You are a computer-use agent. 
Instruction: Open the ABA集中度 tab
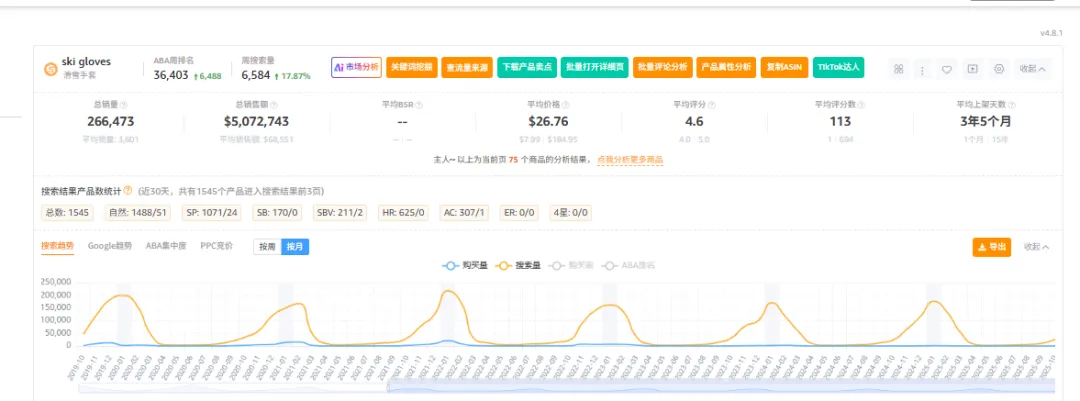point(166,246)
